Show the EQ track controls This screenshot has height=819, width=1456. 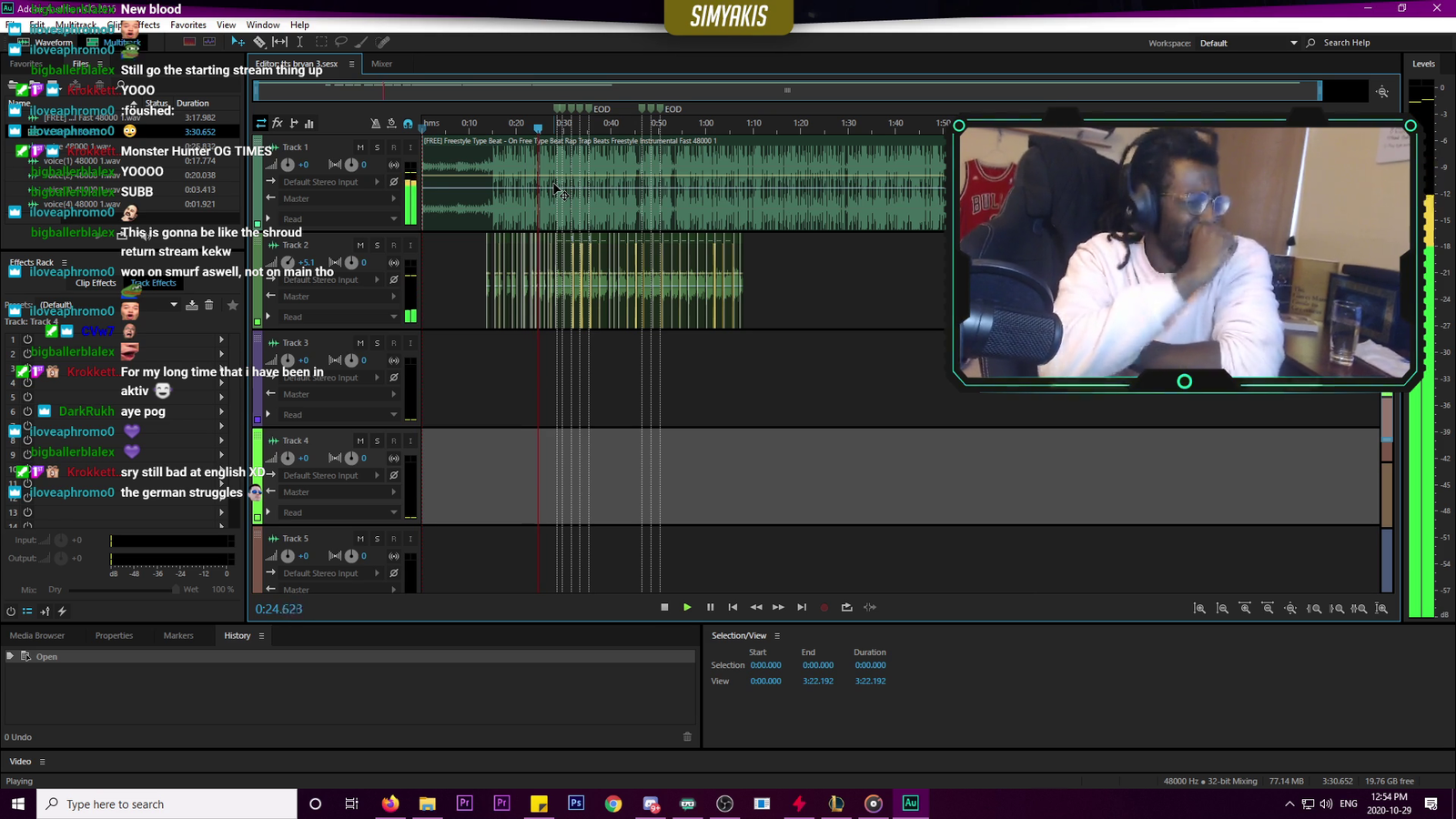pyautogui.click(x=308, y=123)
